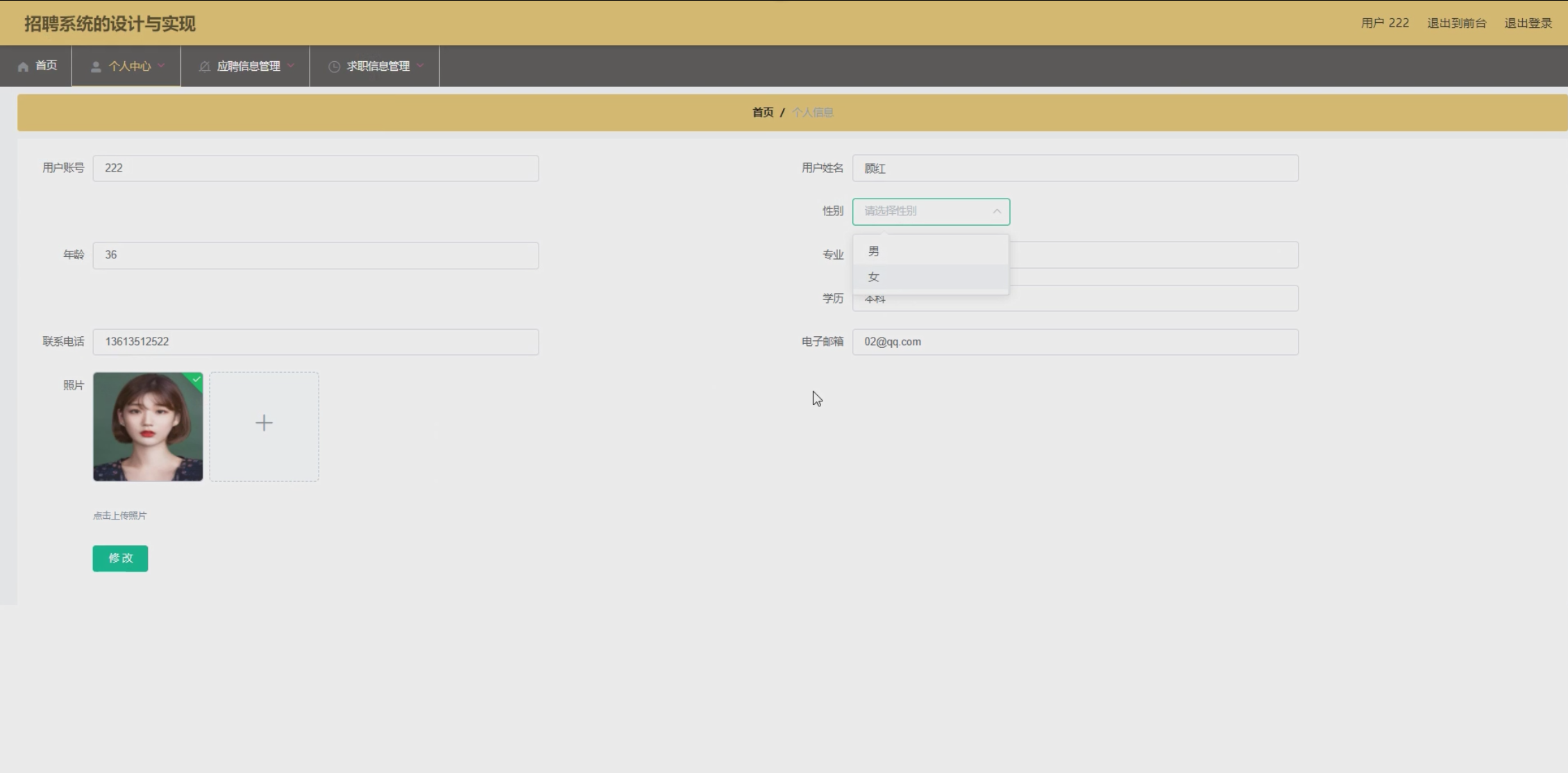Expand 个人中心 menu chevron

pyautogui.click(x=161, y=65)
